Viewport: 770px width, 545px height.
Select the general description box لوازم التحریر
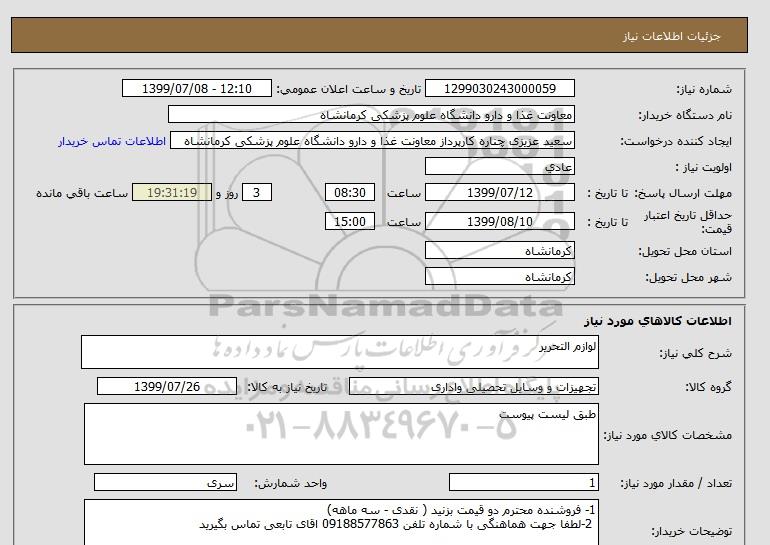[340, 352]
